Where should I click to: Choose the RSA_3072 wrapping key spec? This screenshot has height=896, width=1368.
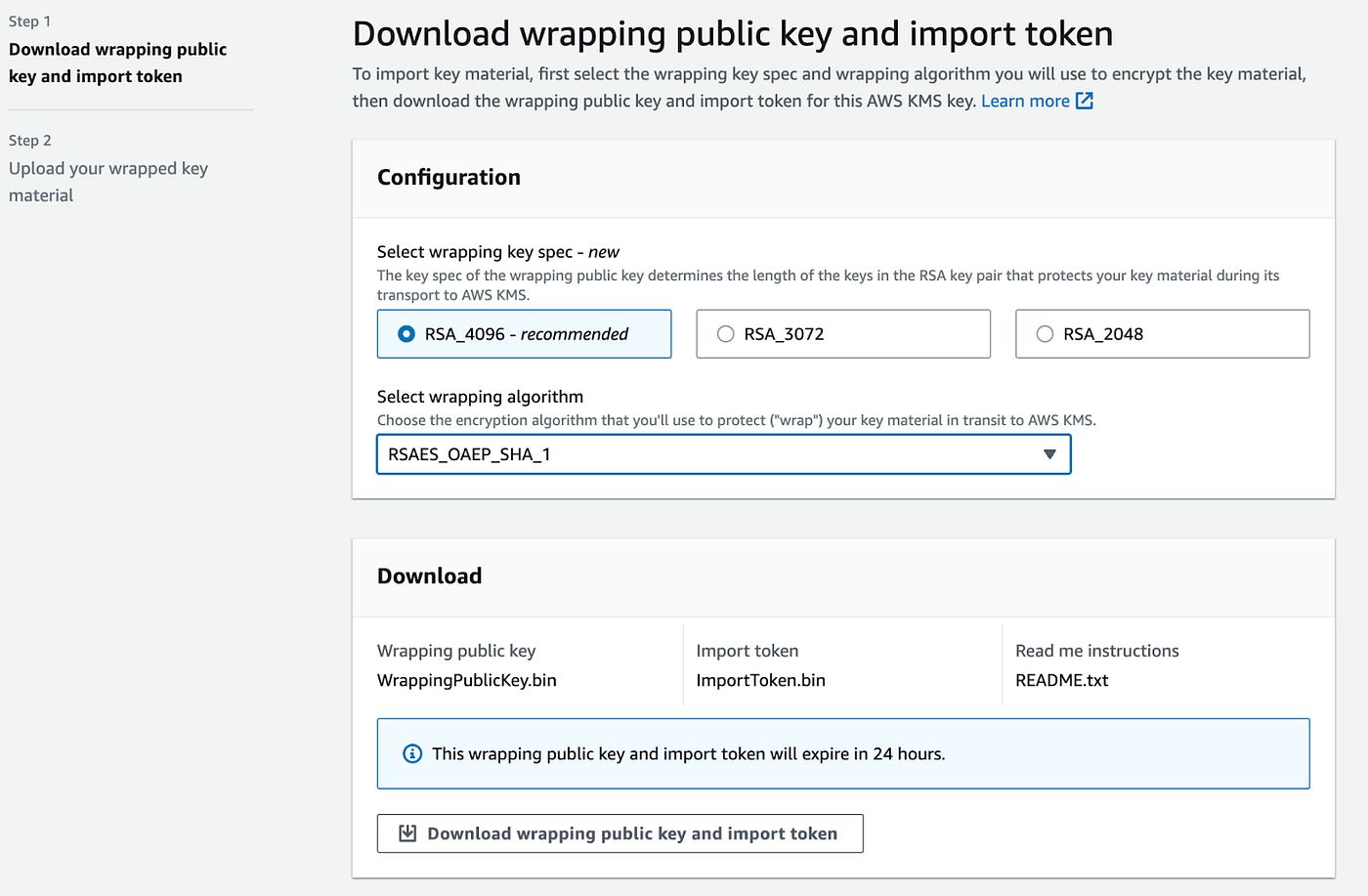(x=726, y=334)
